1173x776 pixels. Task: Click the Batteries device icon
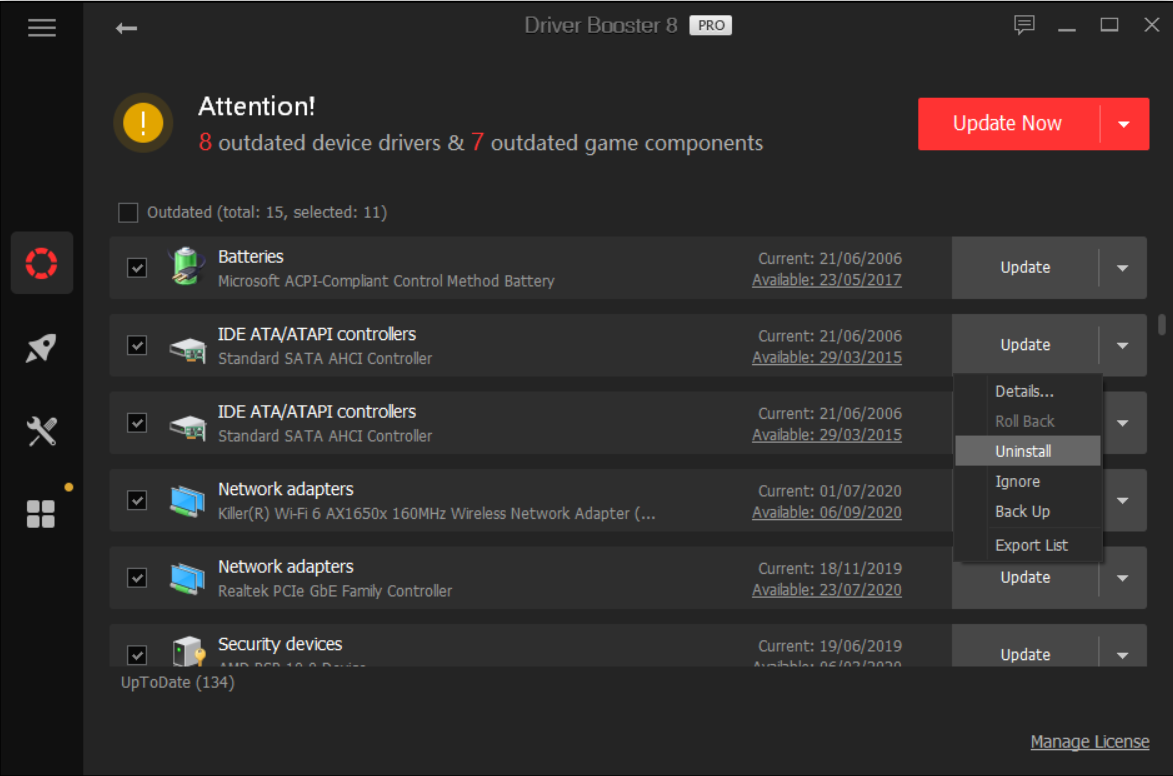[x=186, y=267]
